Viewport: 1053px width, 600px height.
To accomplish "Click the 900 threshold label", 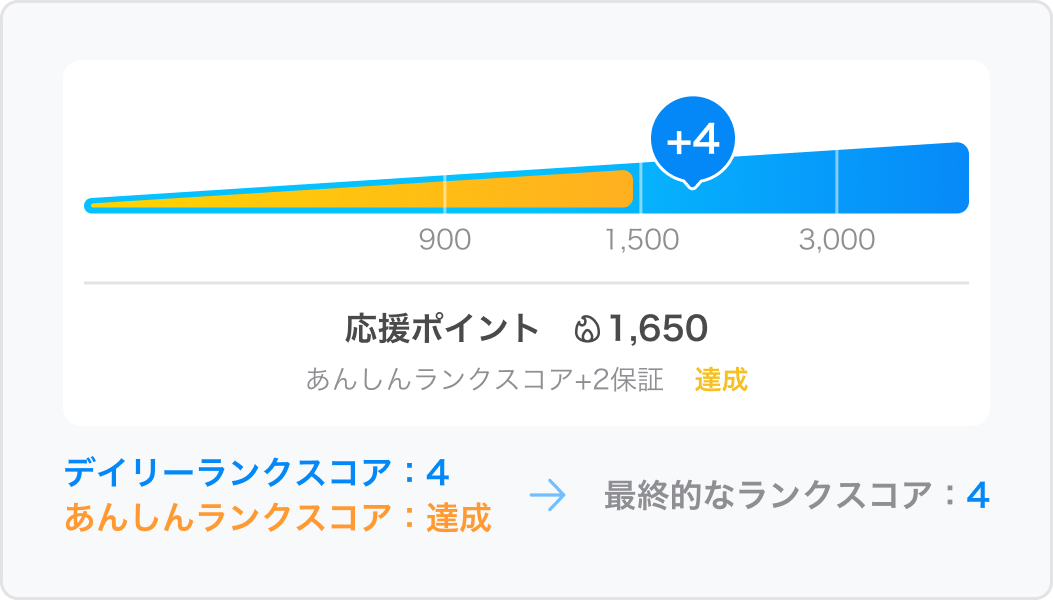I will (445, 240).
